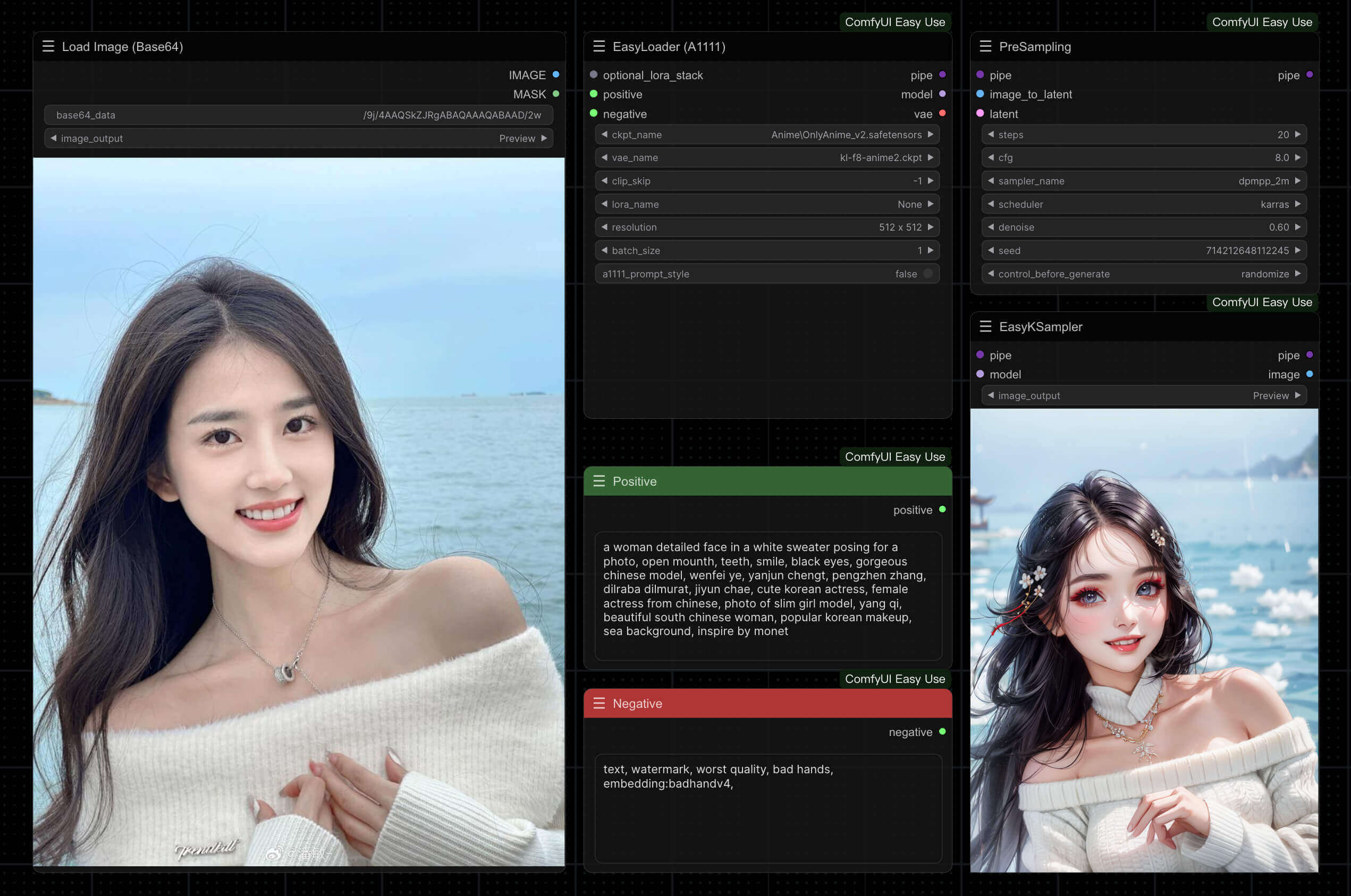Toggle the a1111_prompt_style false setting

click(927, 273)
